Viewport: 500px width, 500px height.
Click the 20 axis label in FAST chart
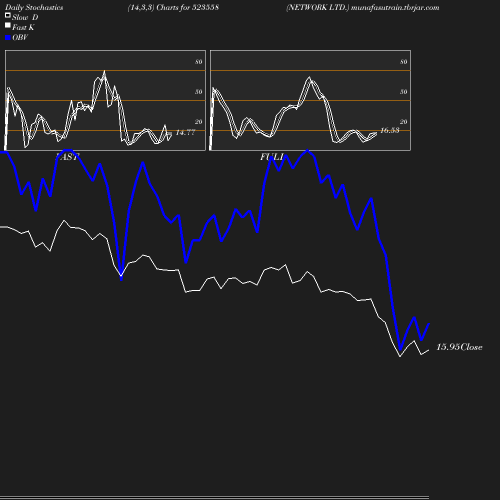click(199, 122)
